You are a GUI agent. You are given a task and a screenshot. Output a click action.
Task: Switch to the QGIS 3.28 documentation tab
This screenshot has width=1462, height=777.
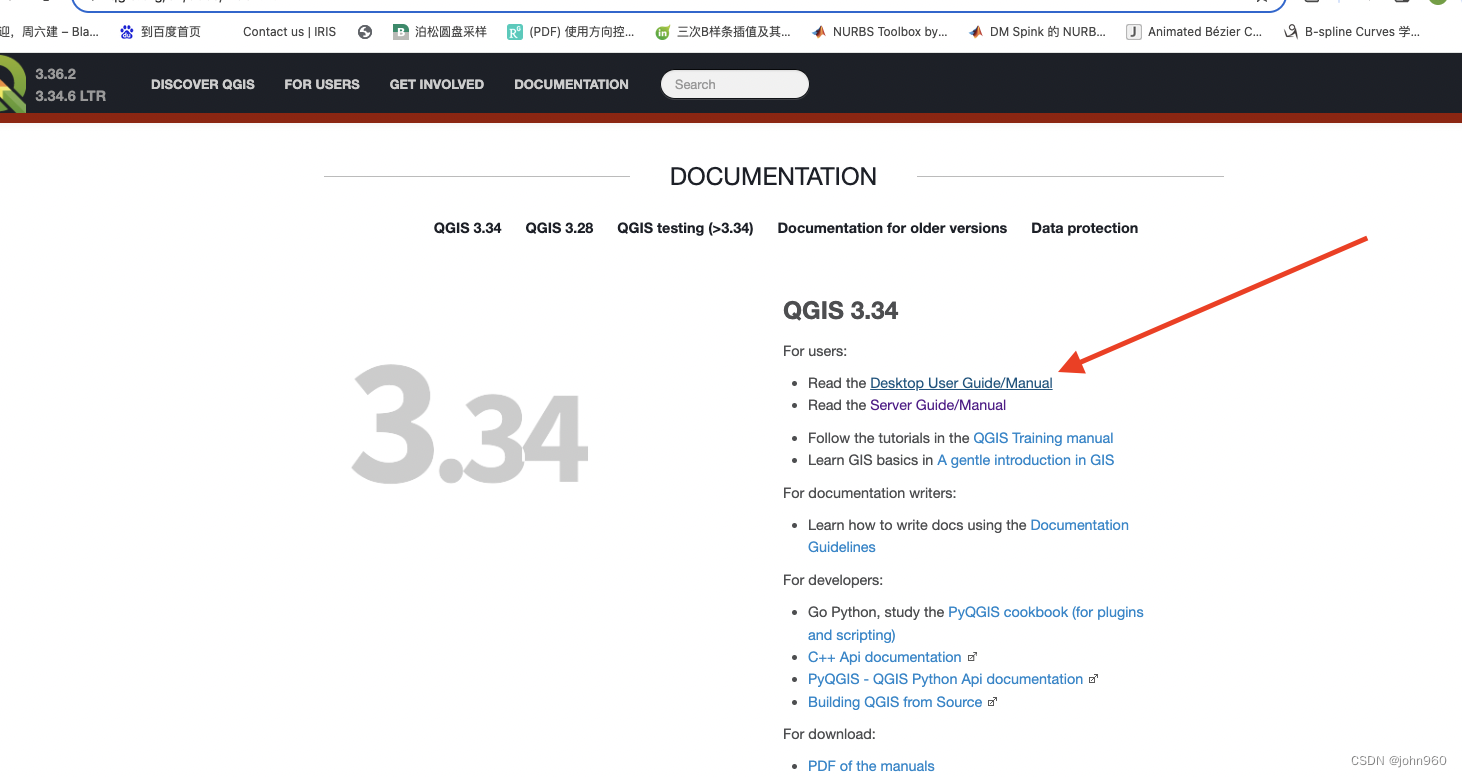(x=558, y=228)
